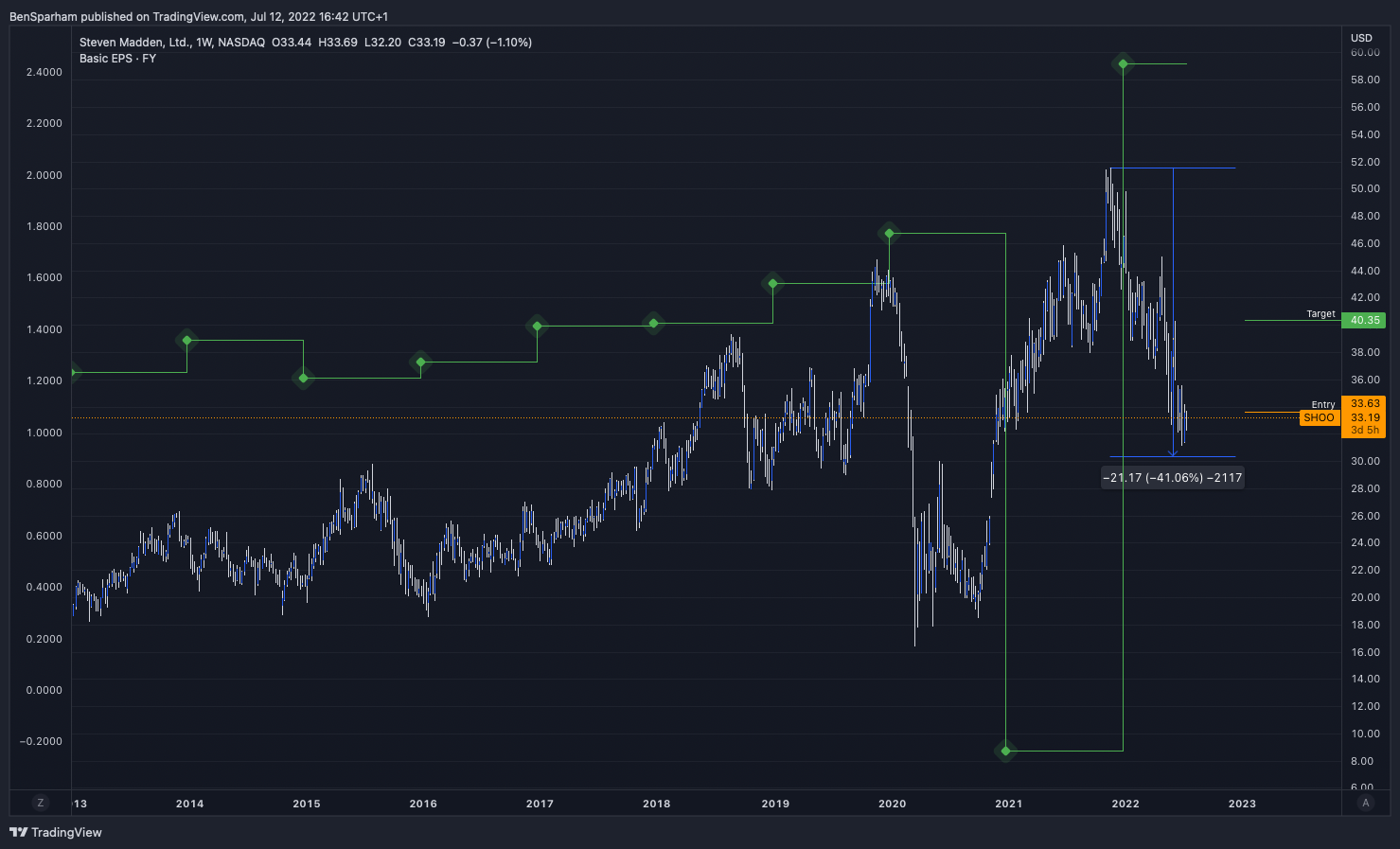Click the 30.00 price axis label
This screenshot has height=849, width=1400.
1365,461
